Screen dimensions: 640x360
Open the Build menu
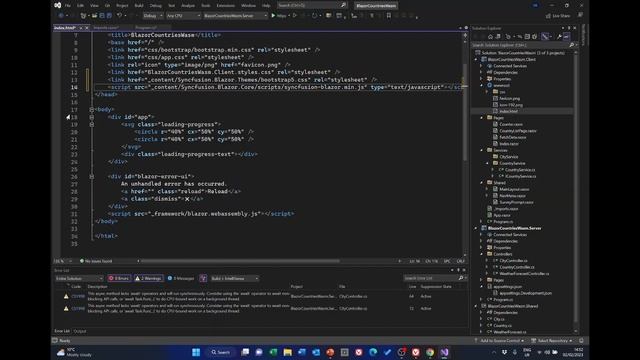click(139, 6)
